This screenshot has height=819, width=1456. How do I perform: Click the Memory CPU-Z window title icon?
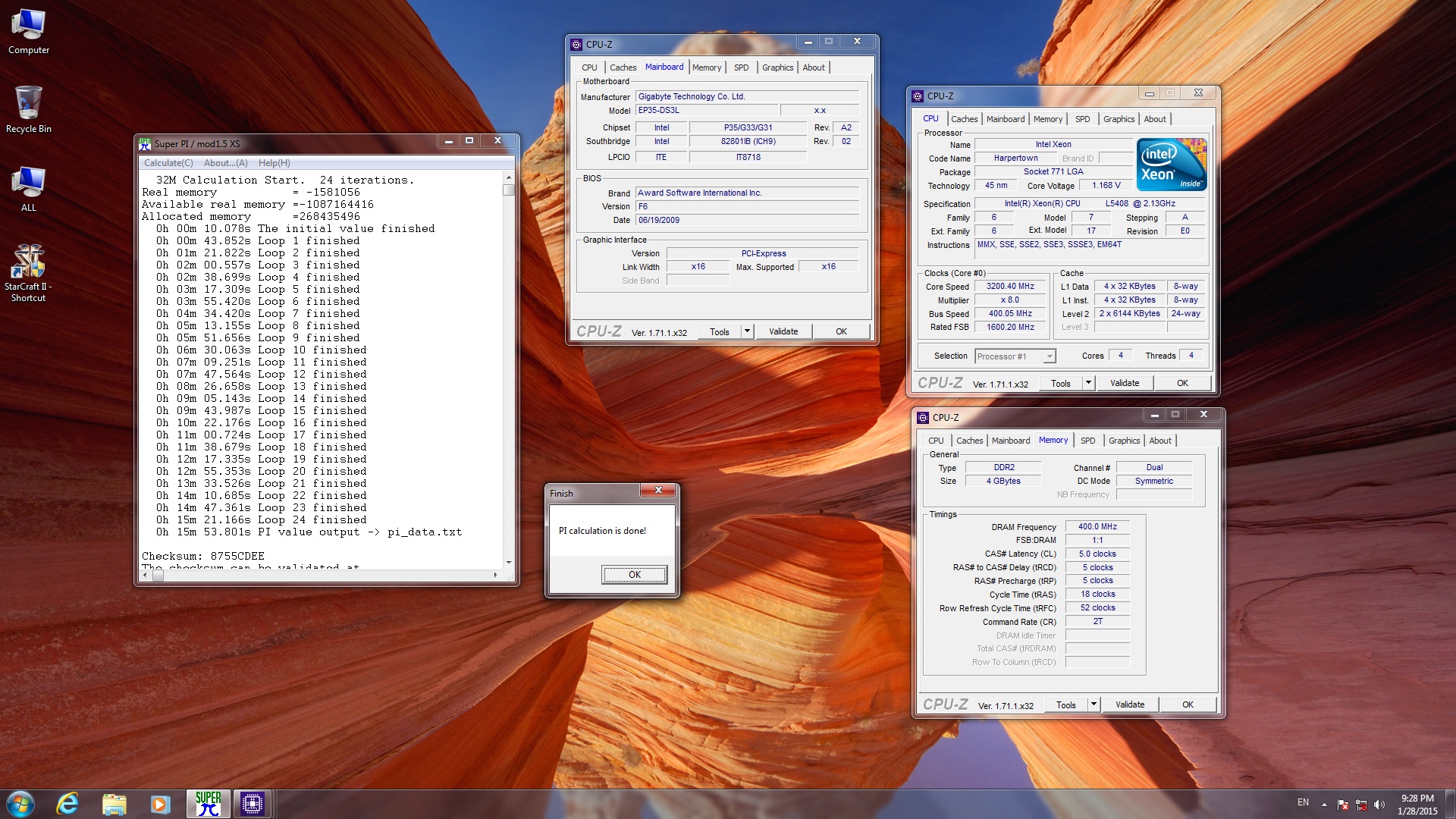[923, 418]
